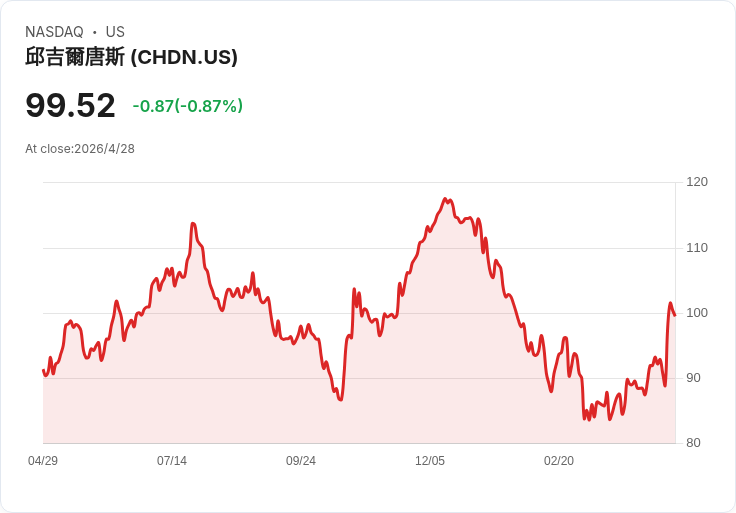Click the July peak on price line

tap(193, 223)
